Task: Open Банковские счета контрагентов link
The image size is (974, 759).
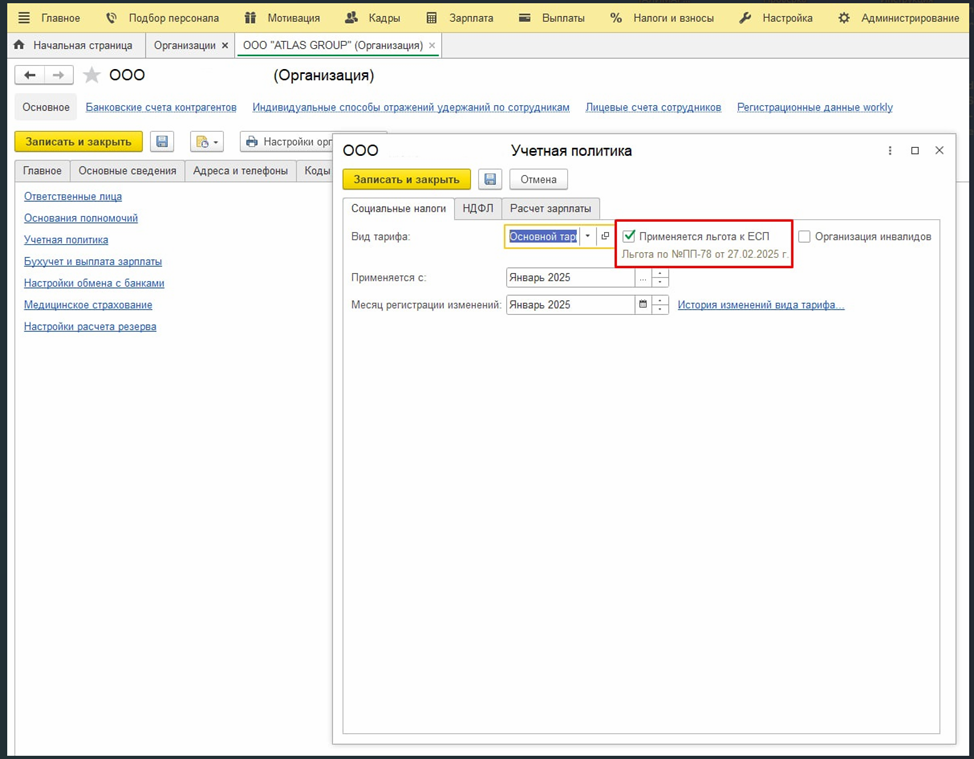Action: click(161, 107)
